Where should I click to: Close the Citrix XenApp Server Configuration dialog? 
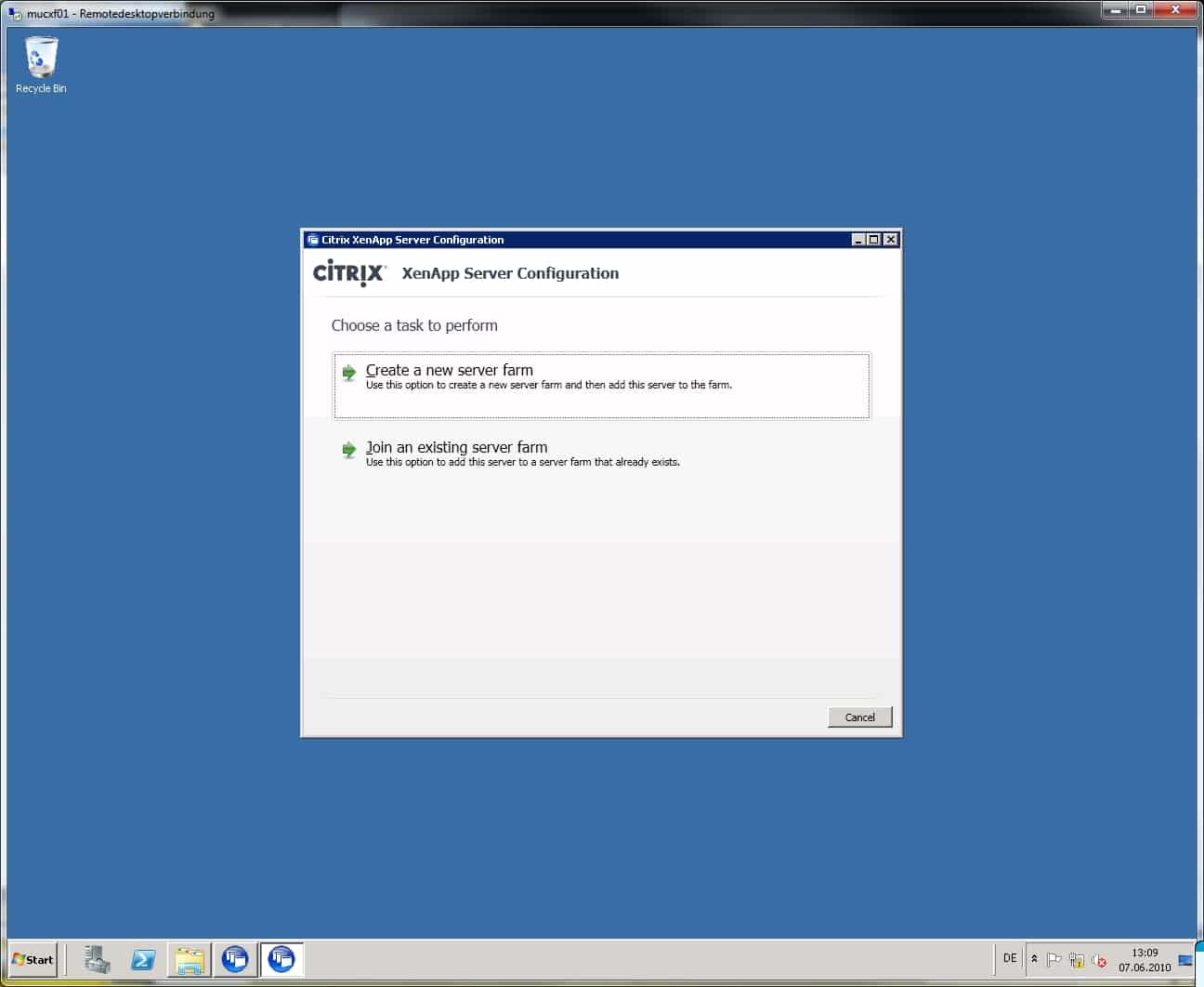(x=891, y=240)
